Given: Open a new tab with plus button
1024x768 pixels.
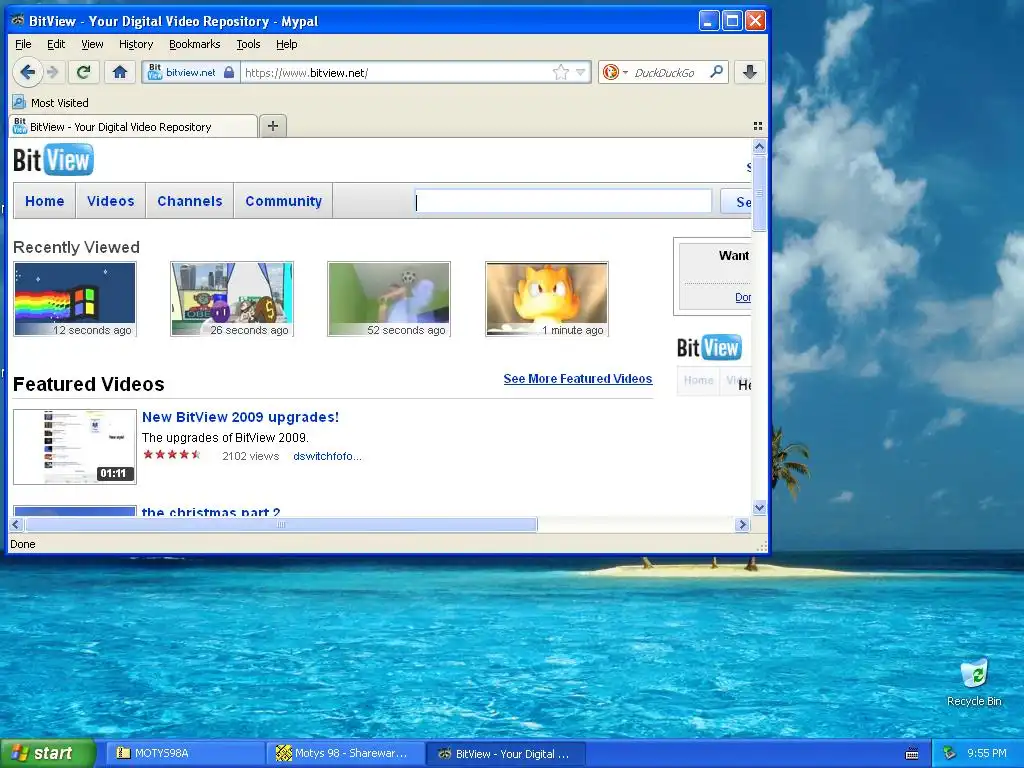Looking at the screenshot, I should (273, 126).
